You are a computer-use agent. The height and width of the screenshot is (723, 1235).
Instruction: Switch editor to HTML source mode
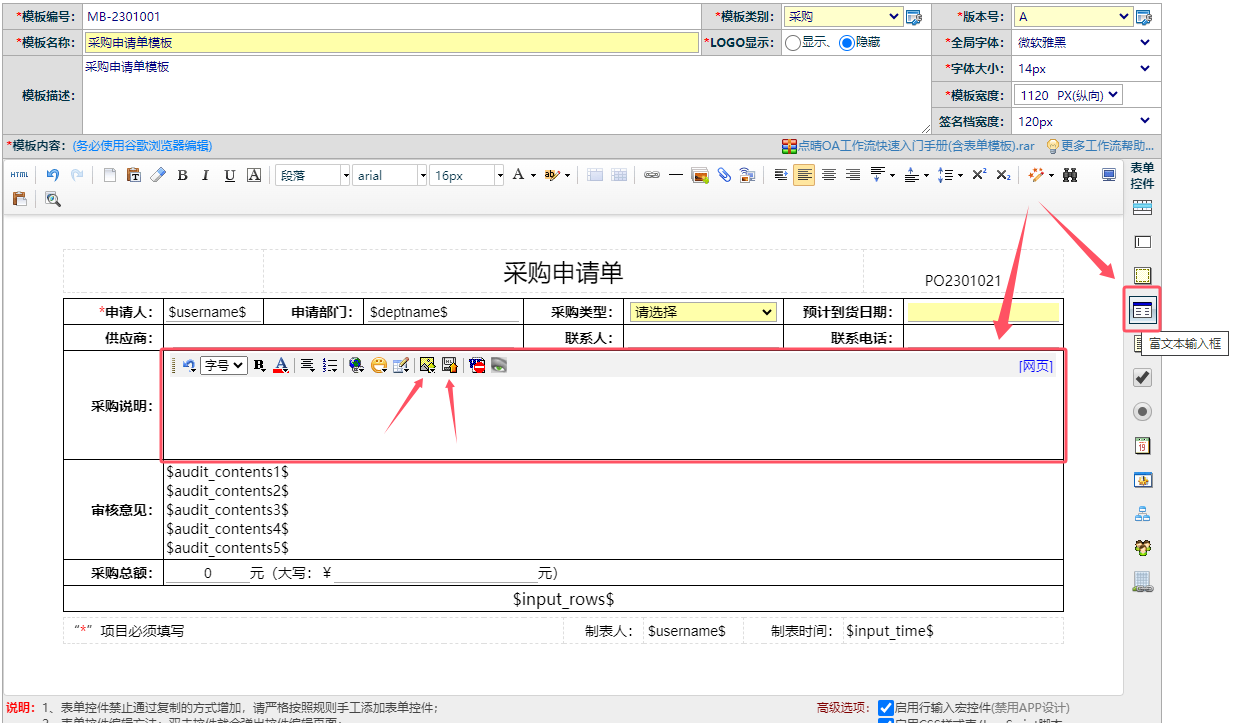(19, 175)
